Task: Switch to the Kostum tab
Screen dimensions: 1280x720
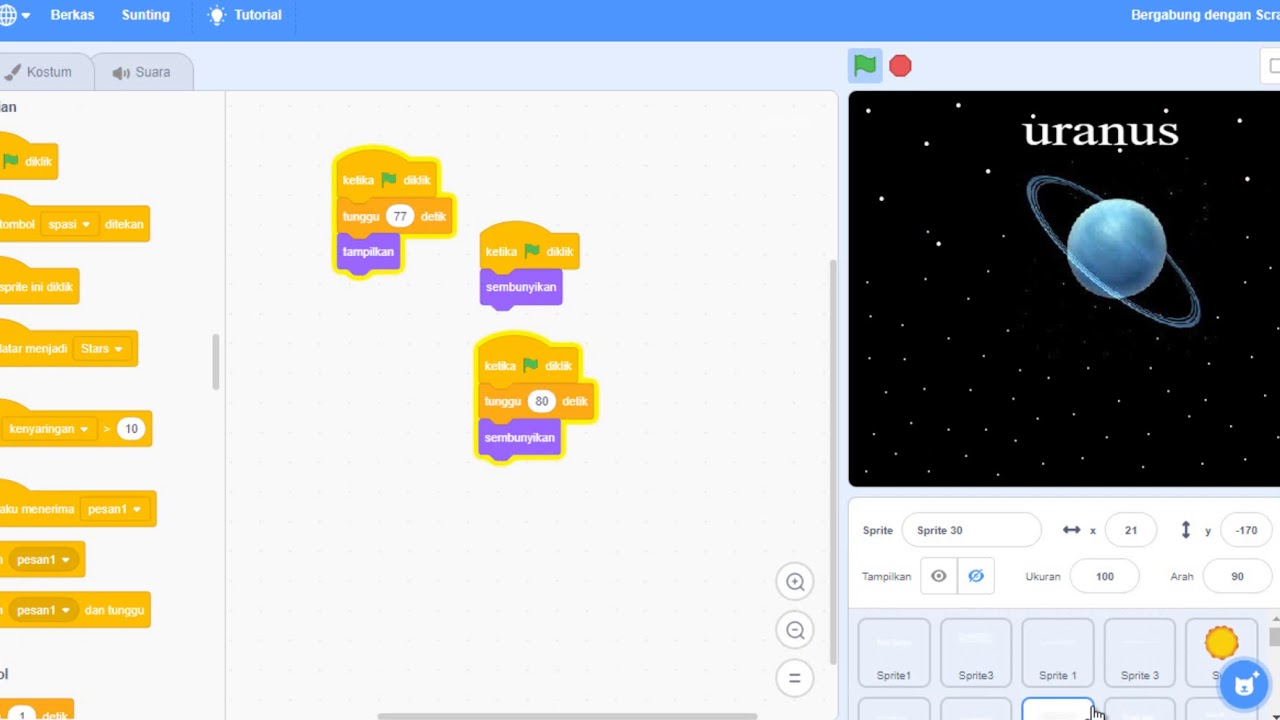Action: (x=40, y=72)
